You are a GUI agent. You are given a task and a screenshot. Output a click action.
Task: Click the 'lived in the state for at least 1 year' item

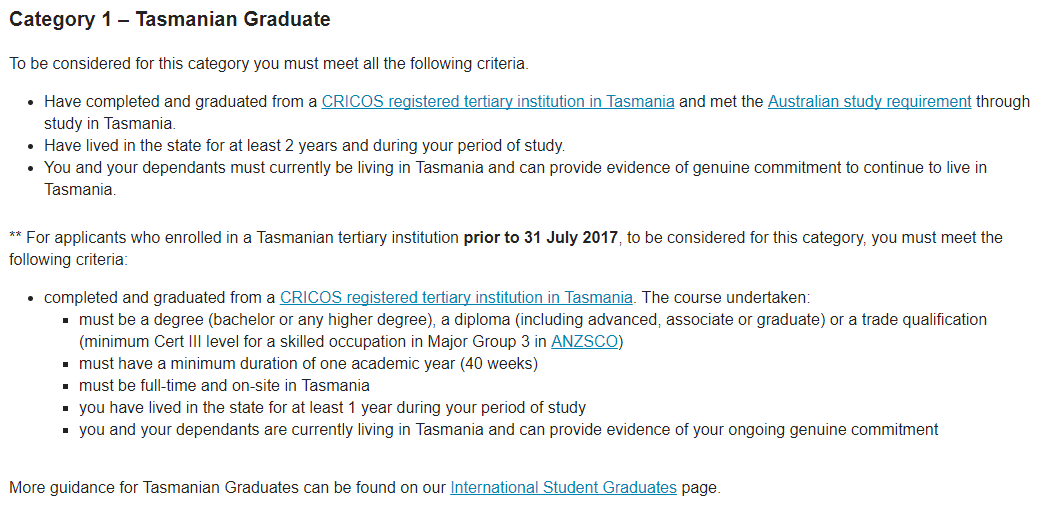(332, 408)
